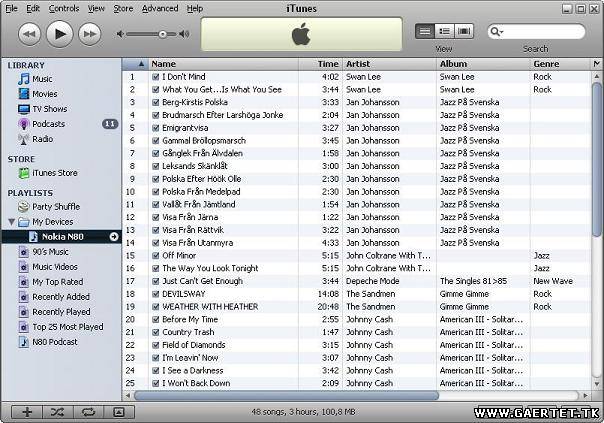The height and width of the screenshot is (423, 604).
Task: Uncheck the Off Minor track
Action: pos(155,256)
